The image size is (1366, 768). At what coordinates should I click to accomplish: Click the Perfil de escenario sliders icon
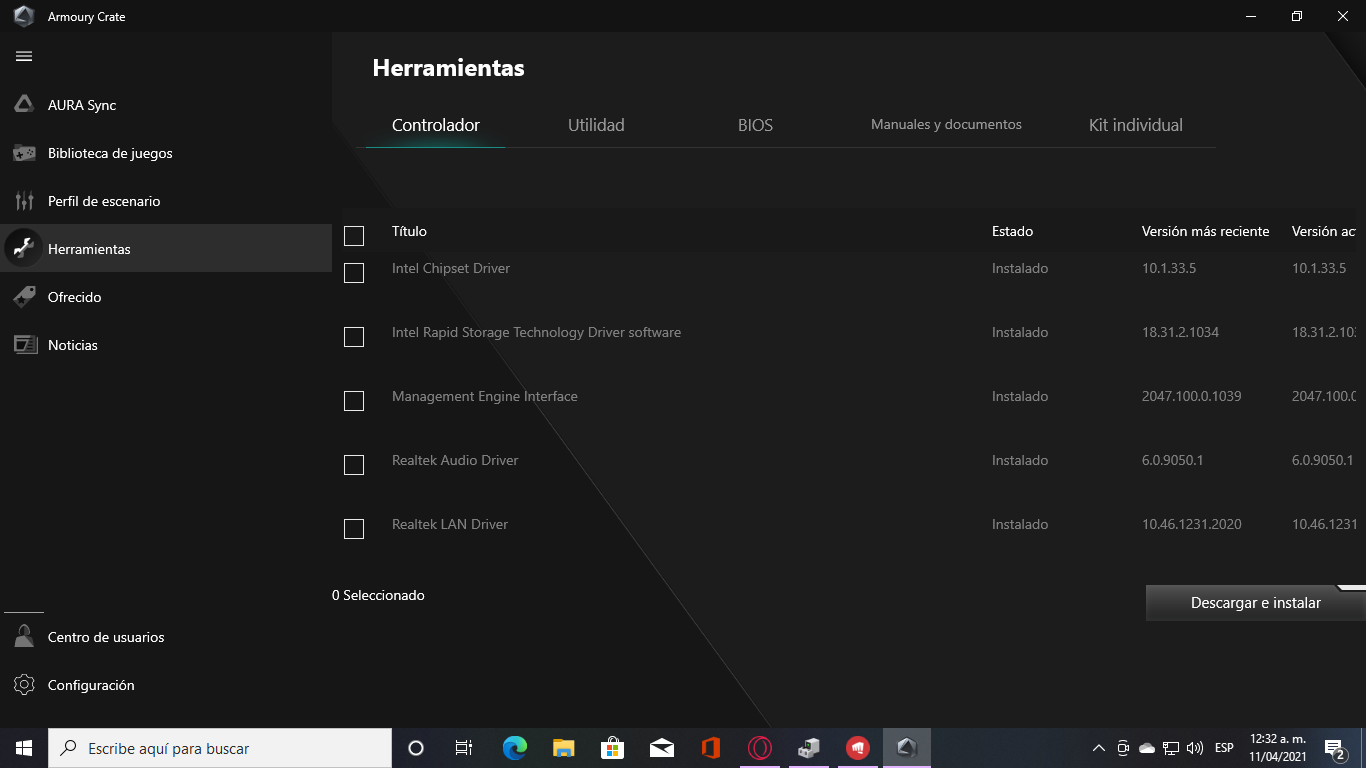click(24, 201)
